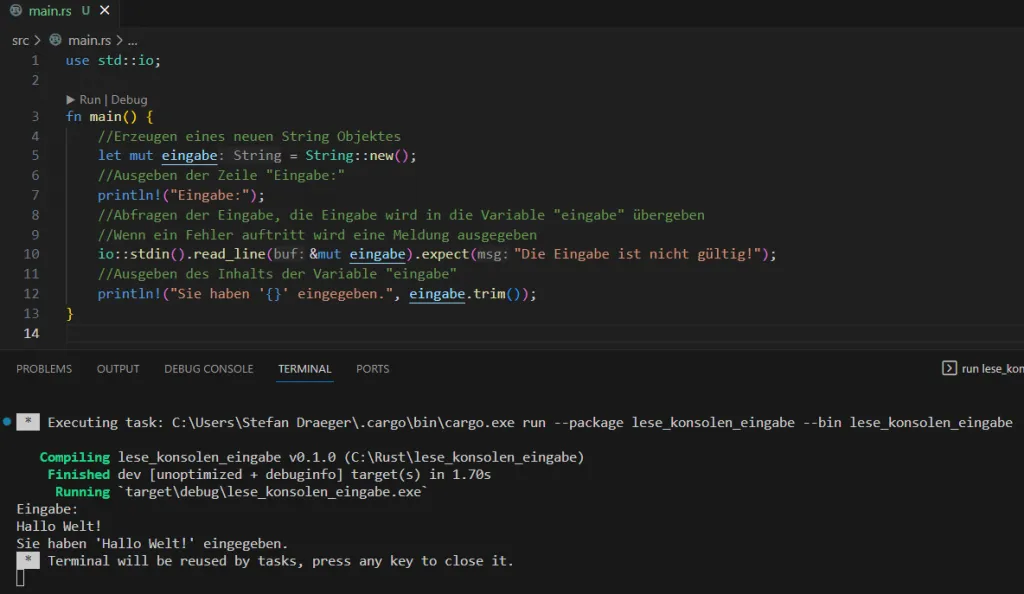The width and height of the screenshot is (1024, 594).
Task: Select the DEBUG CONSOLE tab
Action: coord(208,369)
